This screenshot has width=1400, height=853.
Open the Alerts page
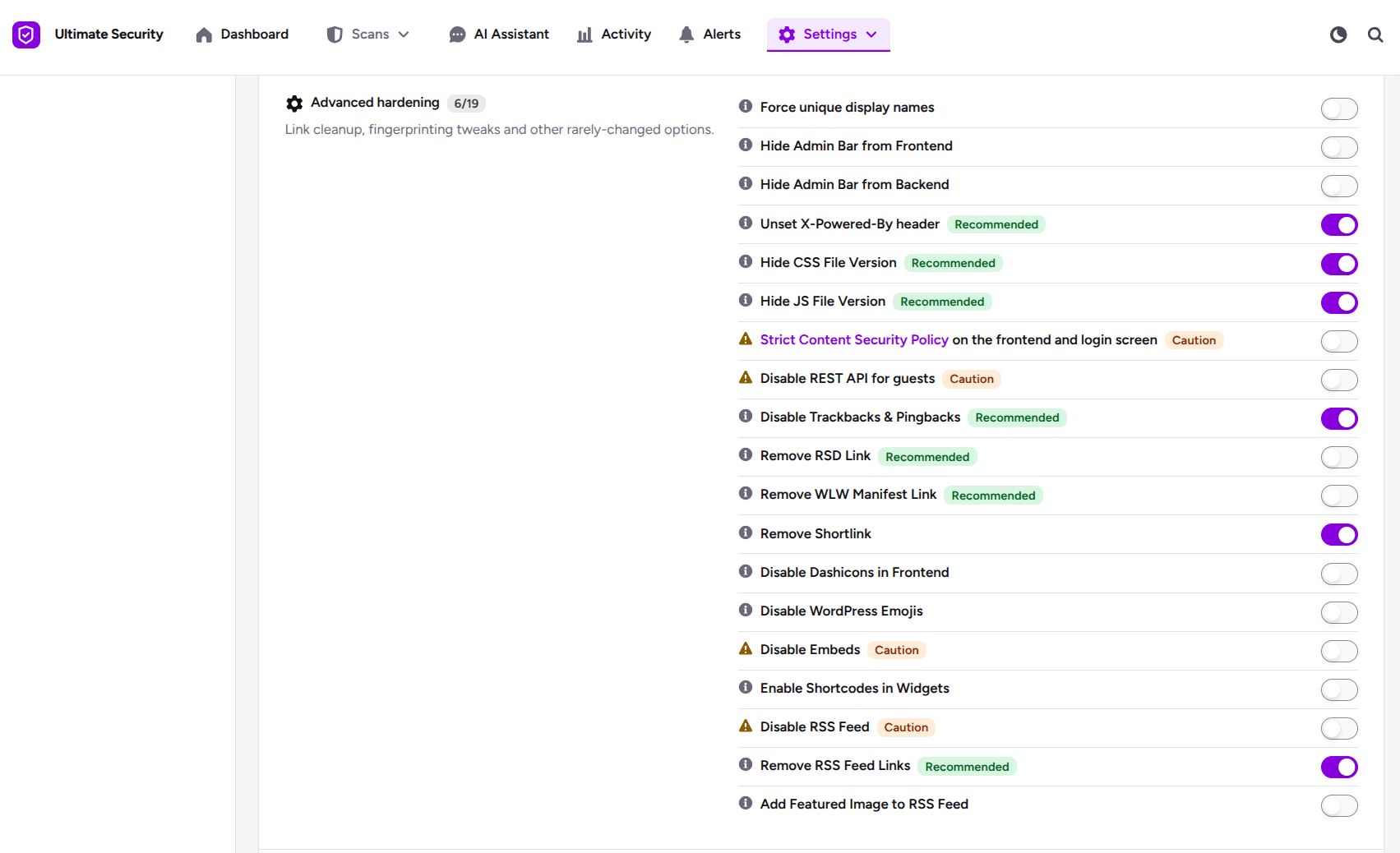pyautogui.click(x=709, y=35)
